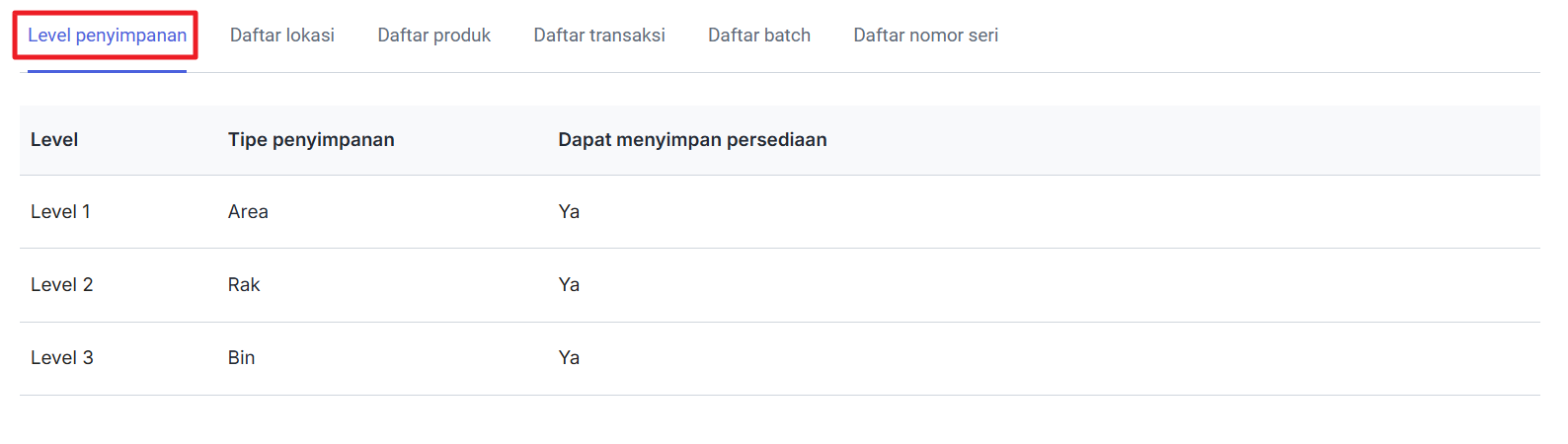Screen dimensions: 1568x444
Task: Click the Rak storage type cell
Action: [x=244, y=285]
